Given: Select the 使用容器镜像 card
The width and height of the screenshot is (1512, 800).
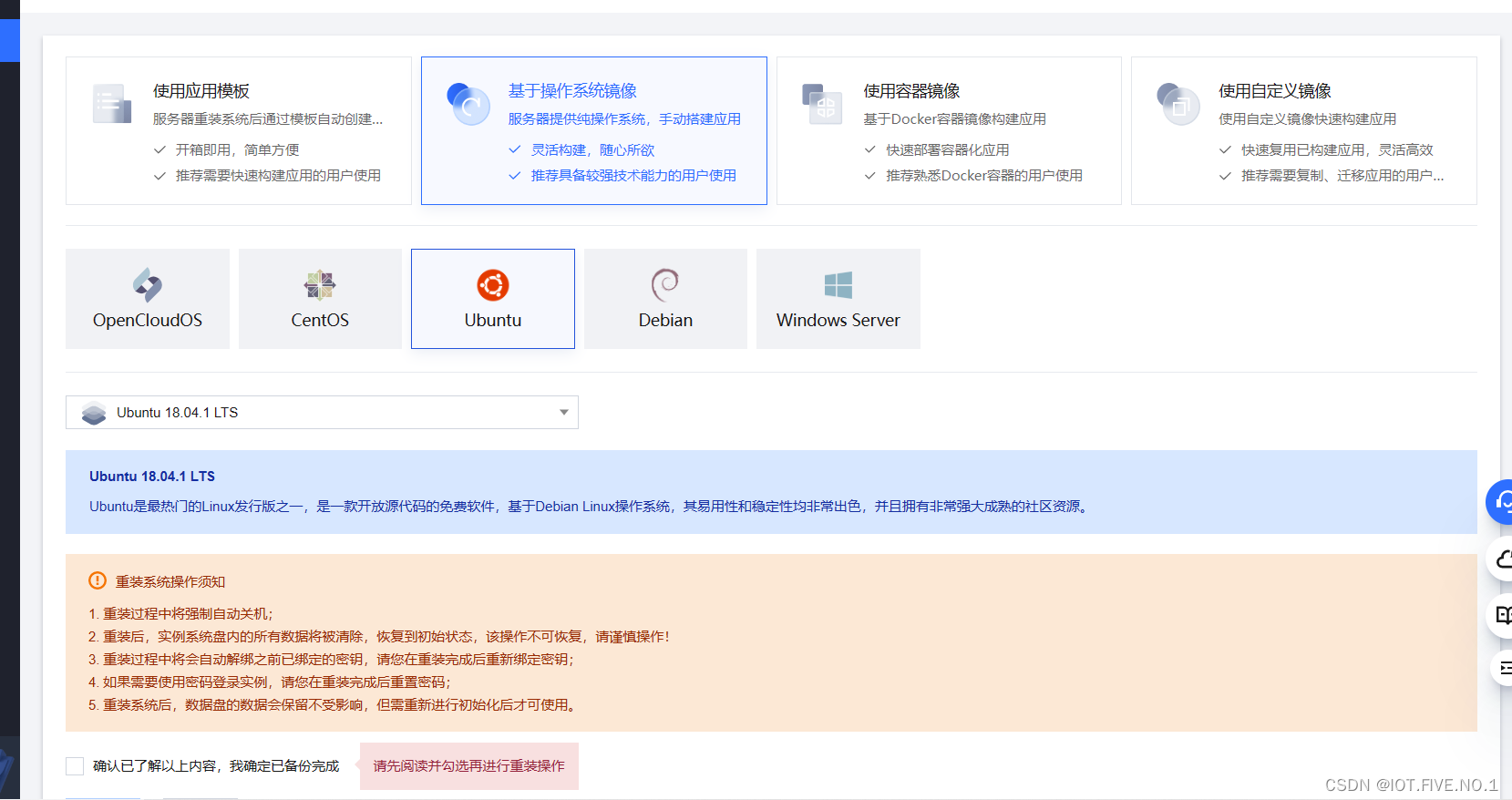Looking at the screenshot, I should click(x=949, y=130).
